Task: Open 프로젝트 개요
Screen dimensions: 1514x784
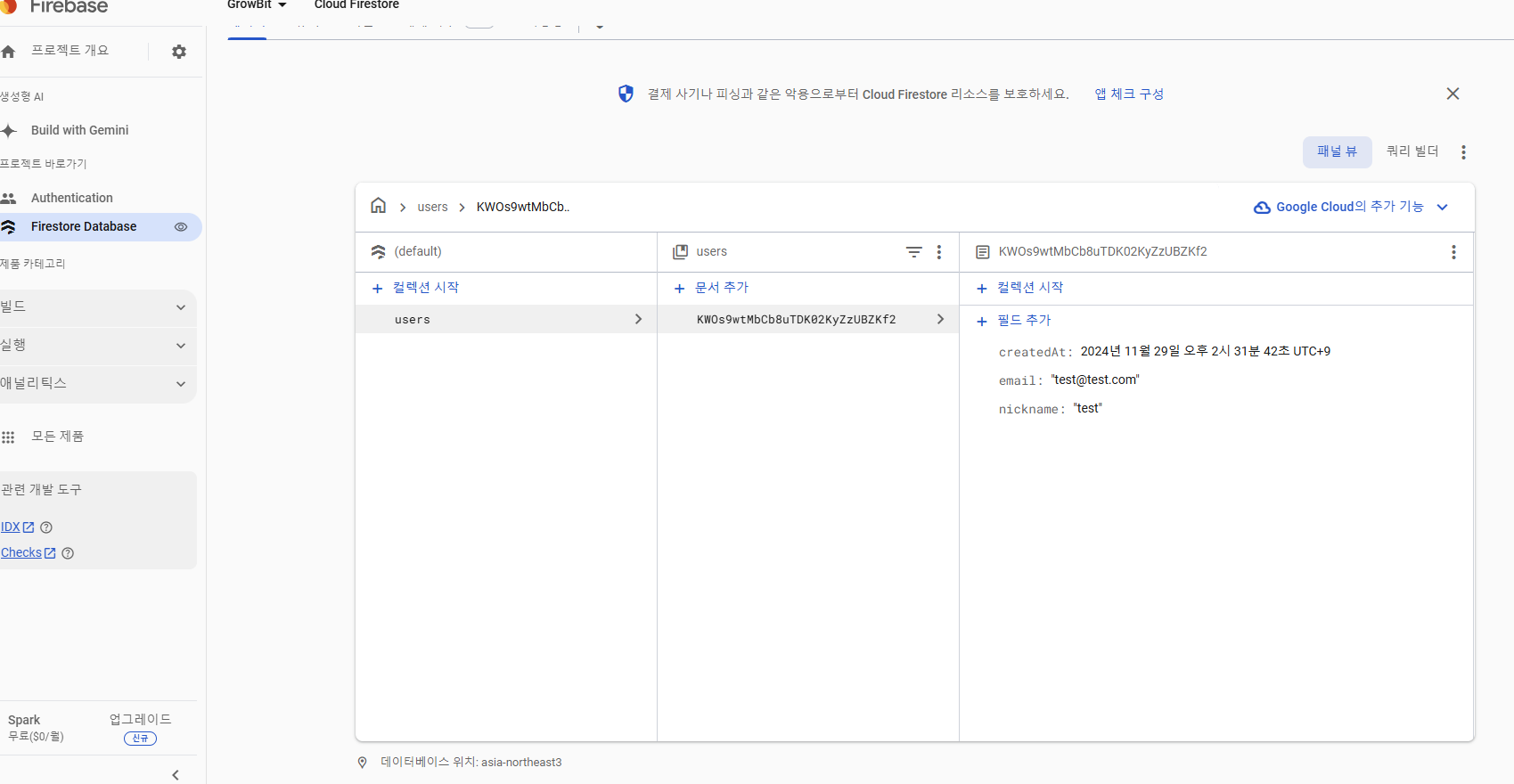Action: [x=70, y=51]
